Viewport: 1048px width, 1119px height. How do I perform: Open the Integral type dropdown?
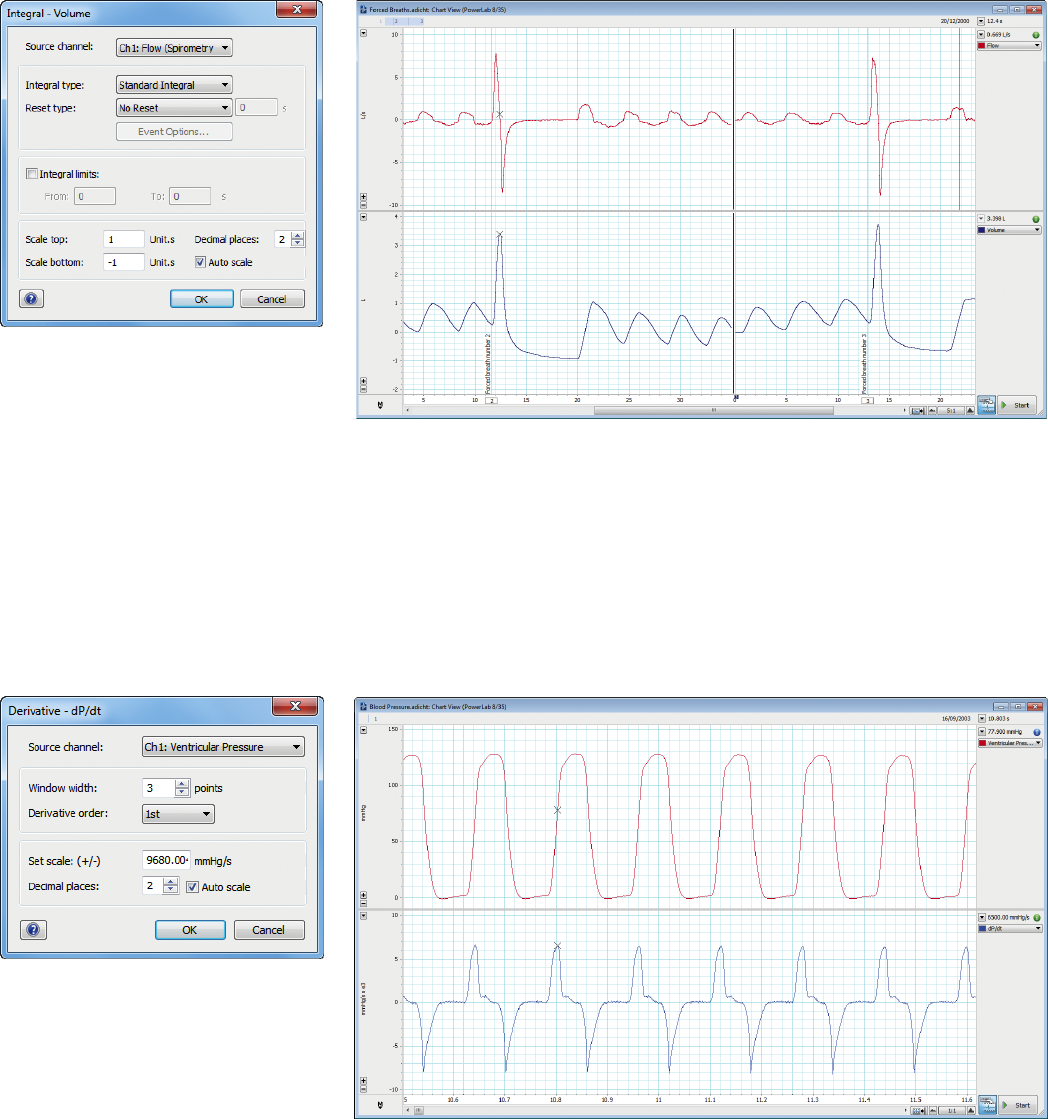tap(174, 84)
